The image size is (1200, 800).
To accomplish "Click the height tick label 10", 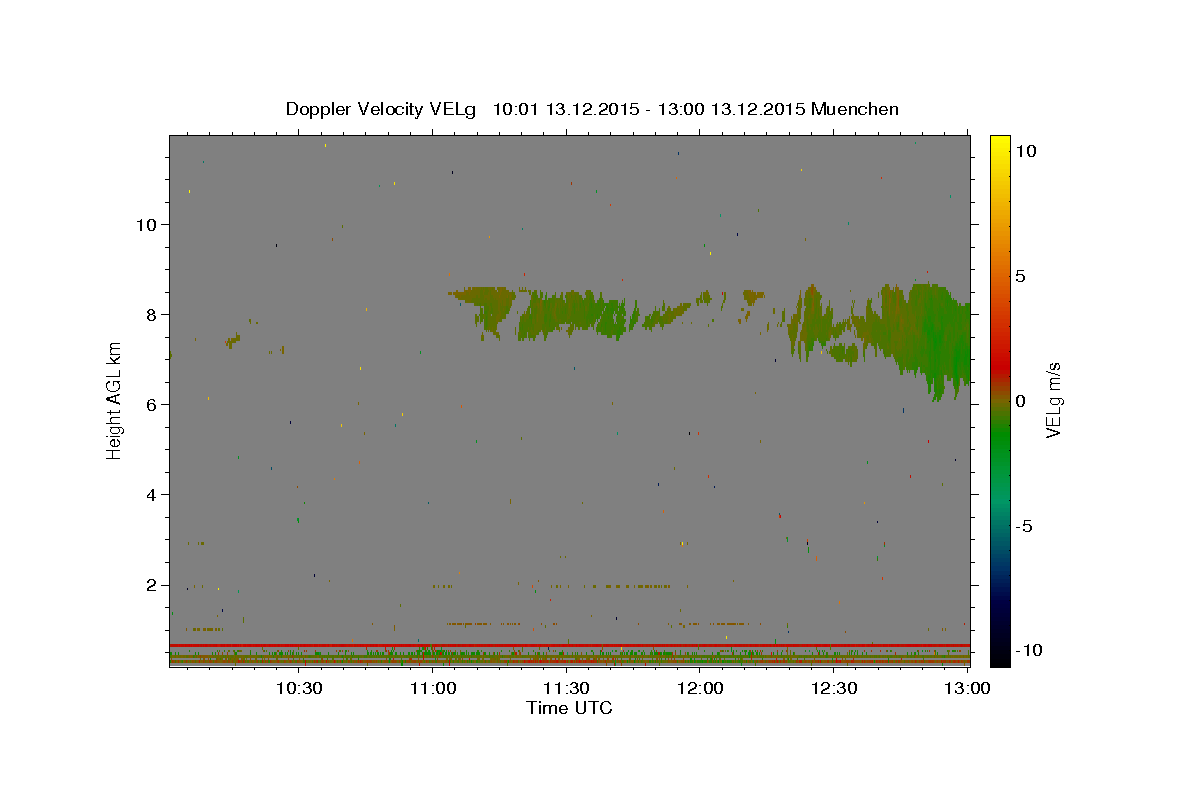I will [149, 224].
